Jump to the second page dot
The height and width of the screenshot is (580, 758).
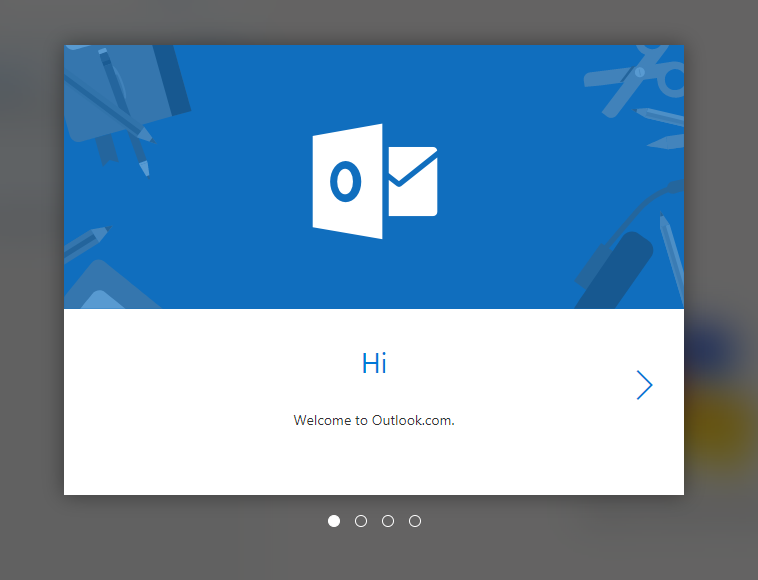pos(361,521)
